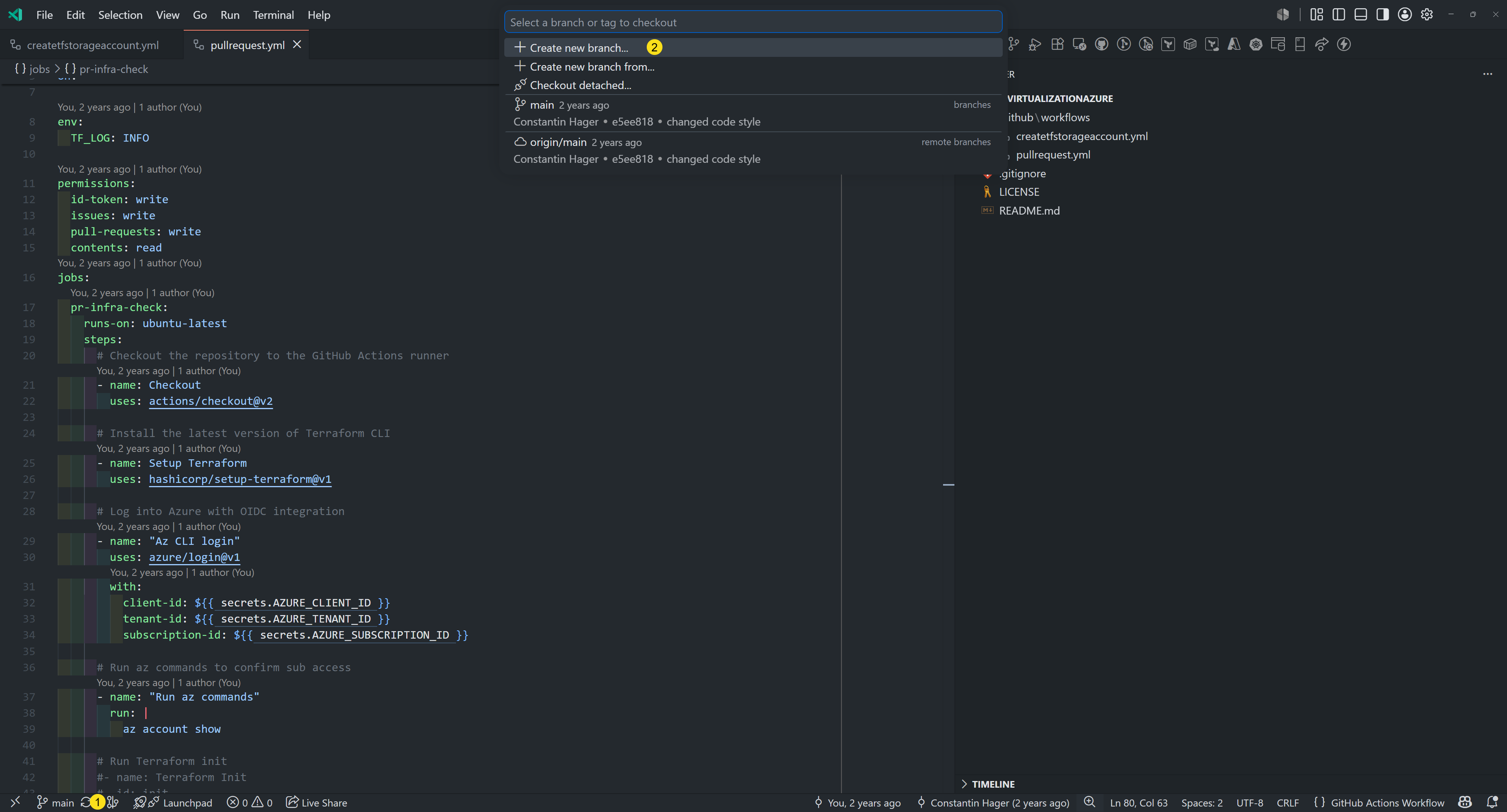Click the remote window icon in status bar
This screenshot has height=812, width=1507.
[x=15, y=802]
